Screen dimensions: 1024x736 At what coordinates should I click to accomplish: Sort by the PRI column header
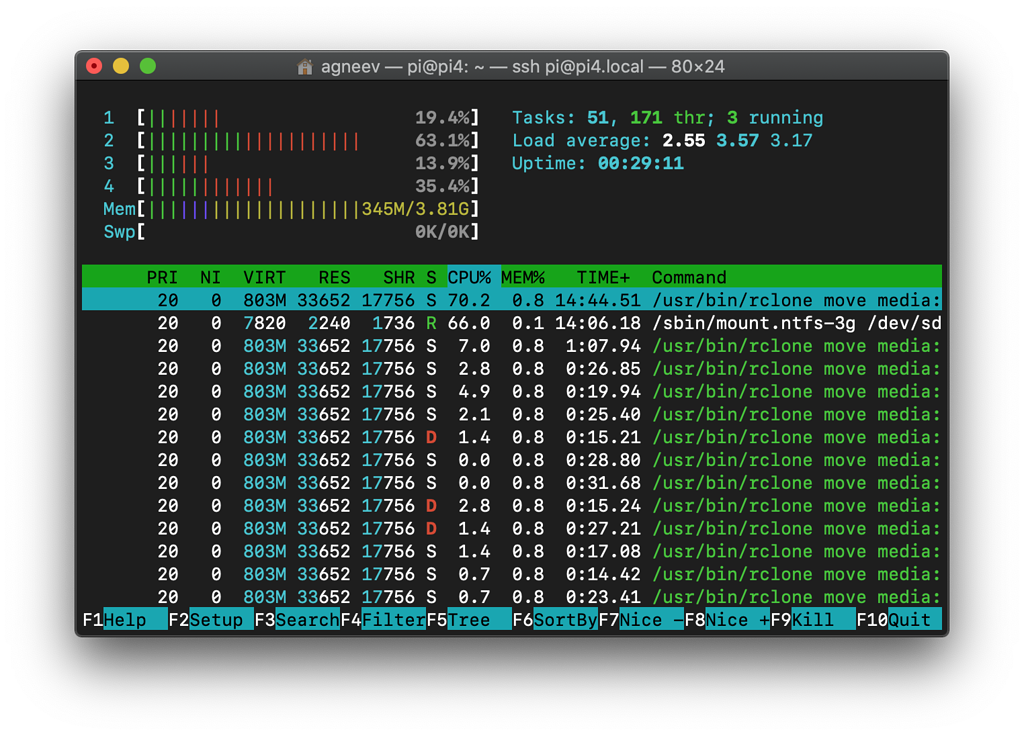[x=162, y=278]
